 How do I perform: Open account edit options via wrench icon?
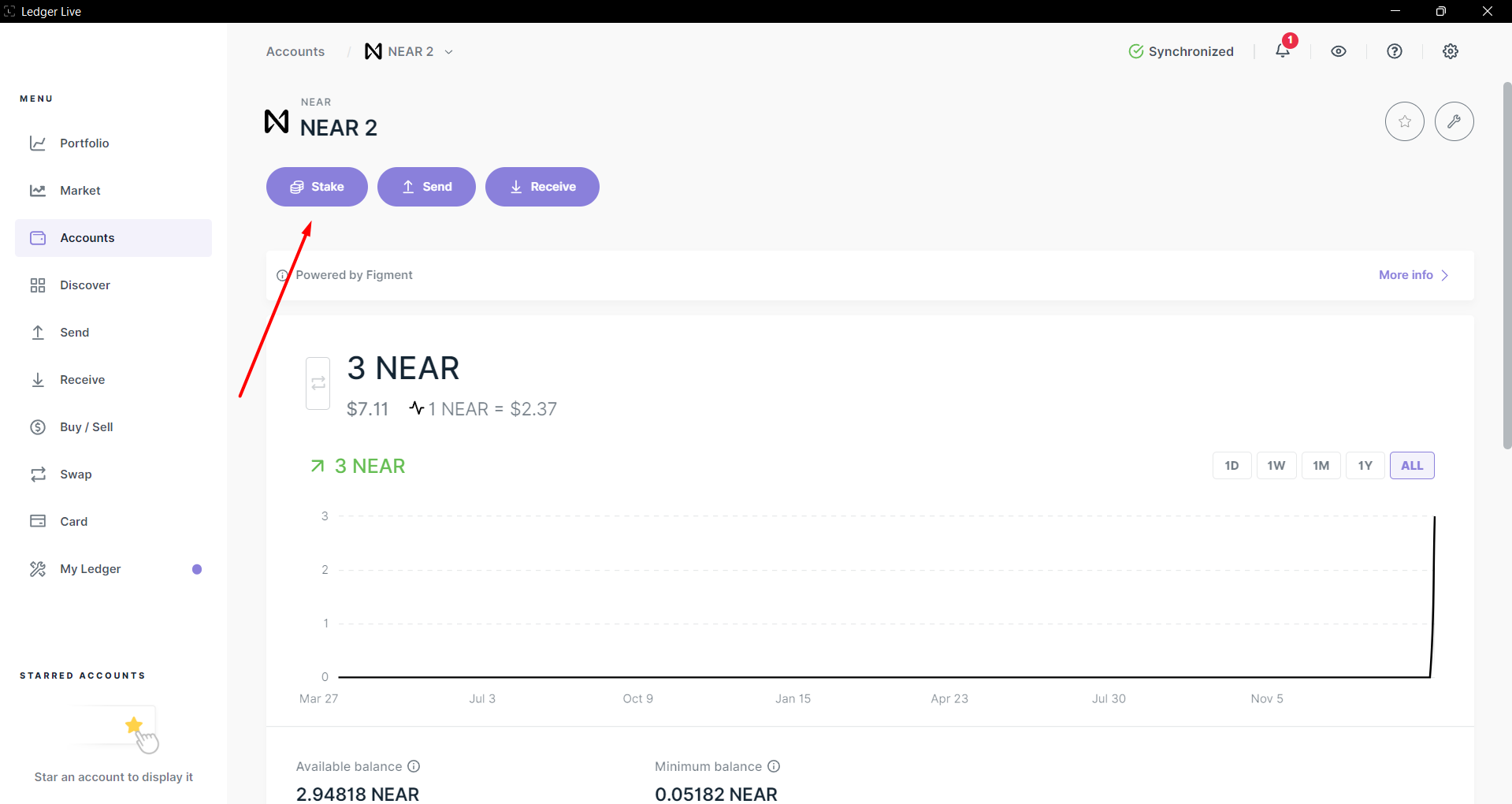1454,121
